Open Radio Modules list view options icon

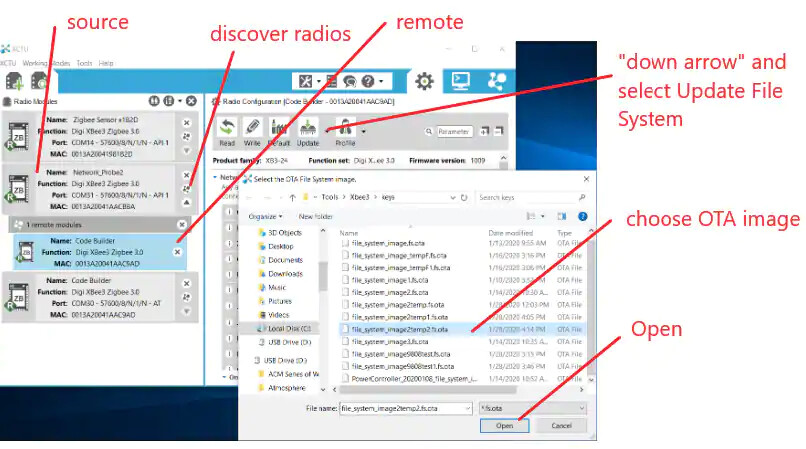click(x=169, y=101)
